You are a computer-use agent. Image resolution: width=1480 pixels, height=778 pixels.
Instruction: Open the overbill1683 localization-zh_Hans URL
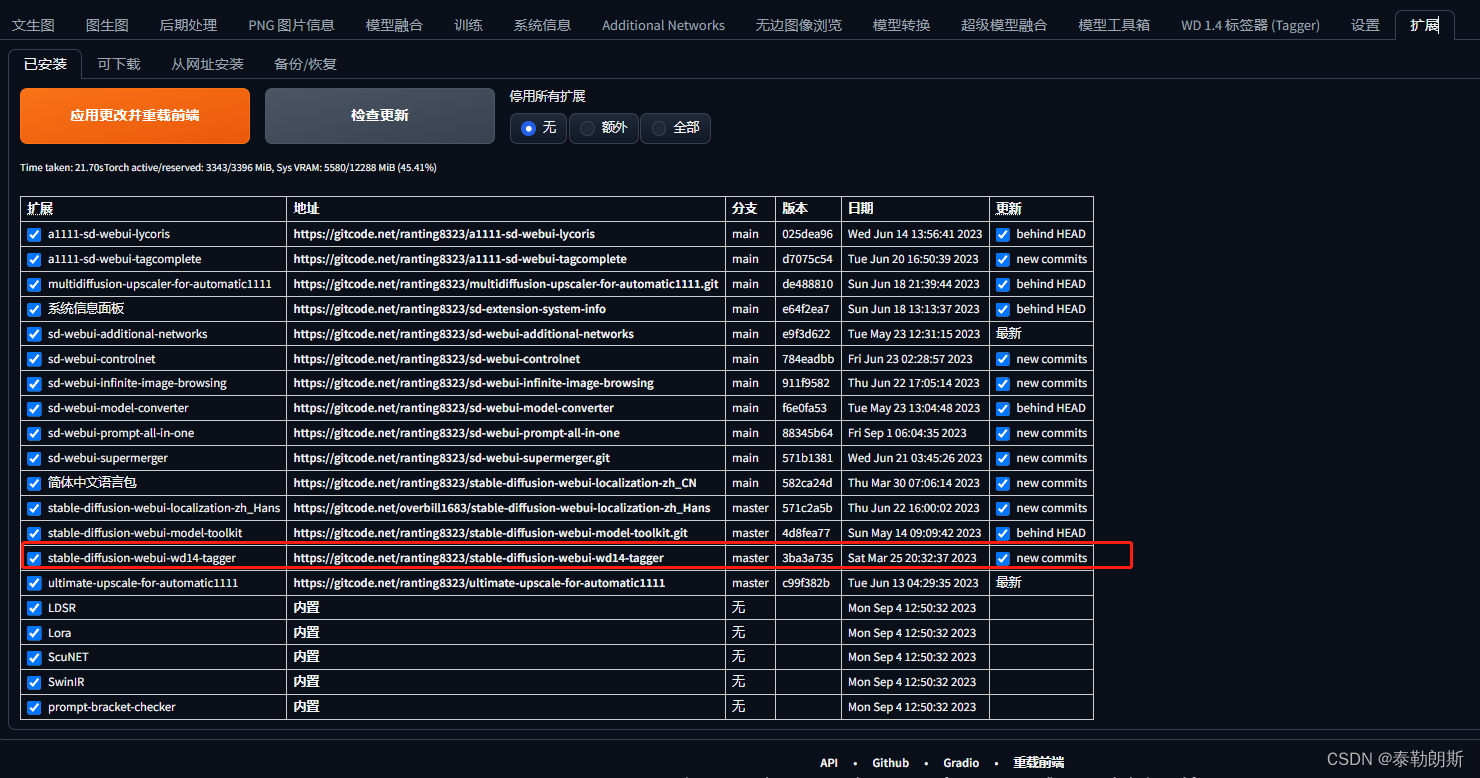click(x=502, y=508)
